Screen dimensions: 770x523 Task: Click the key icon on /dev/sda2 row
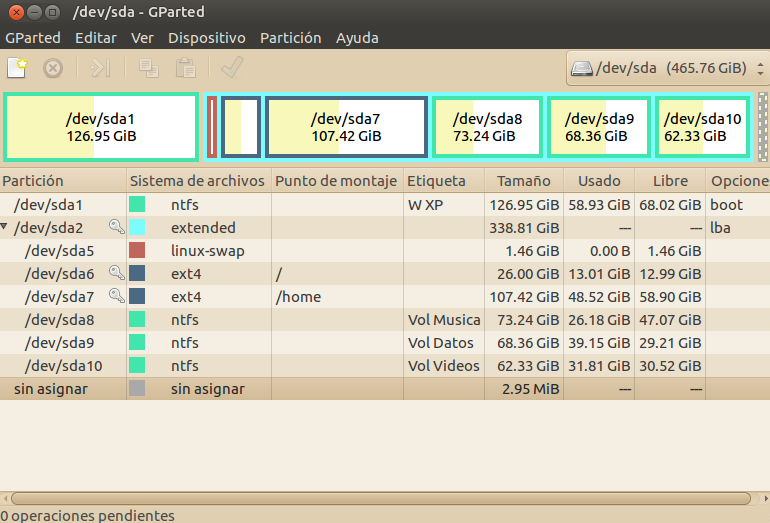116,227
